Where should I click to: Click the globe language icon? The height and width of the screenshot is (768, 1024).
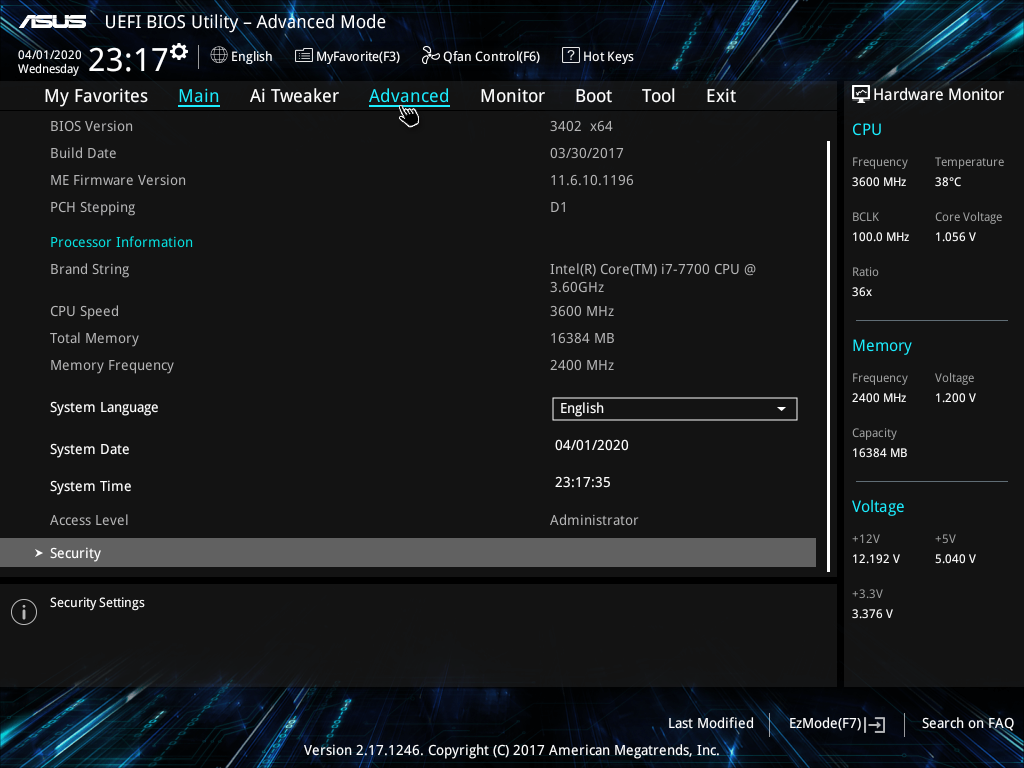219,56
